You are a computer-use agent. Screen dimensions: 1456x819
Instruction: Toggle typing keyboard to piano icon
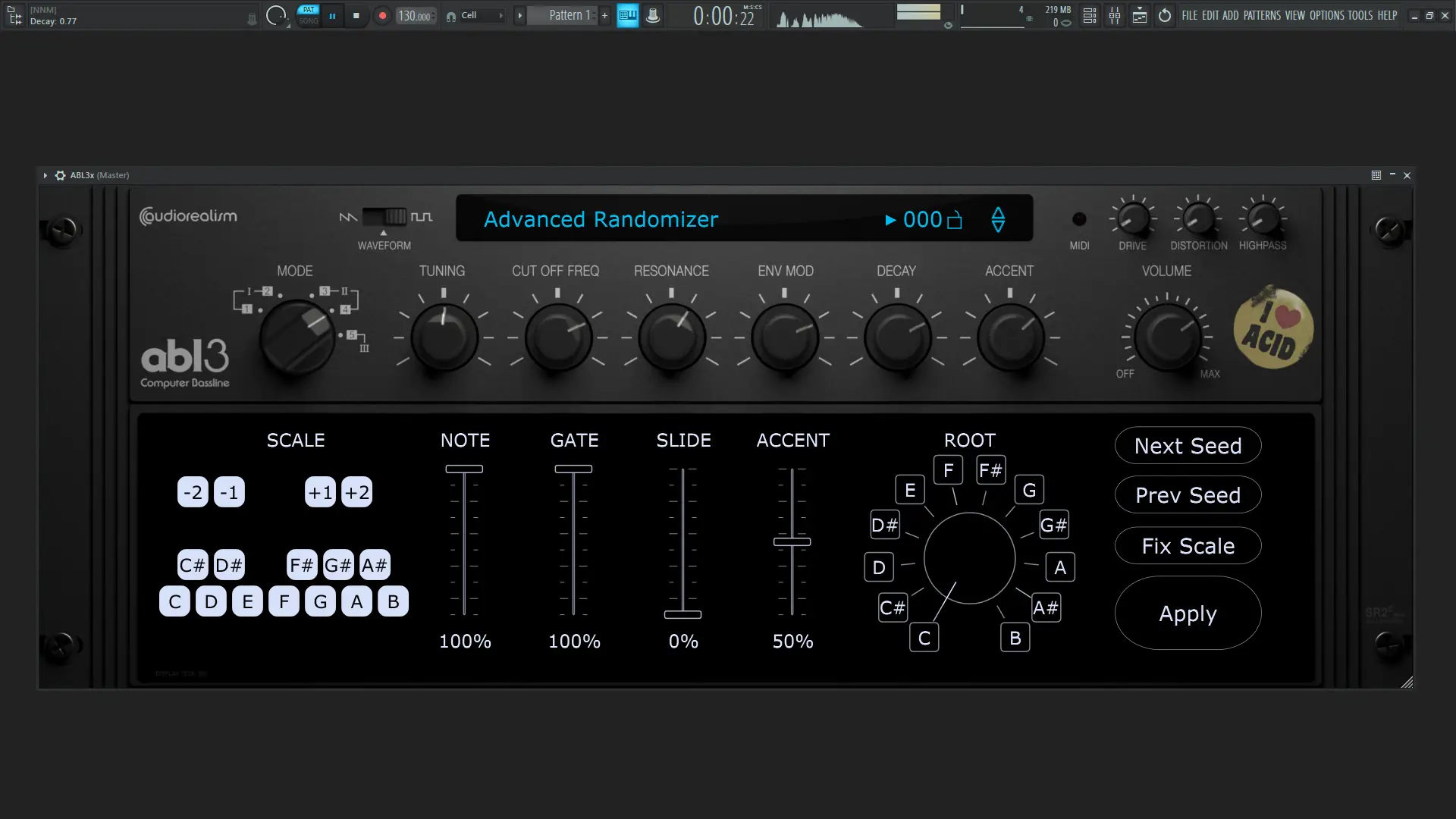tap(627, 15)
